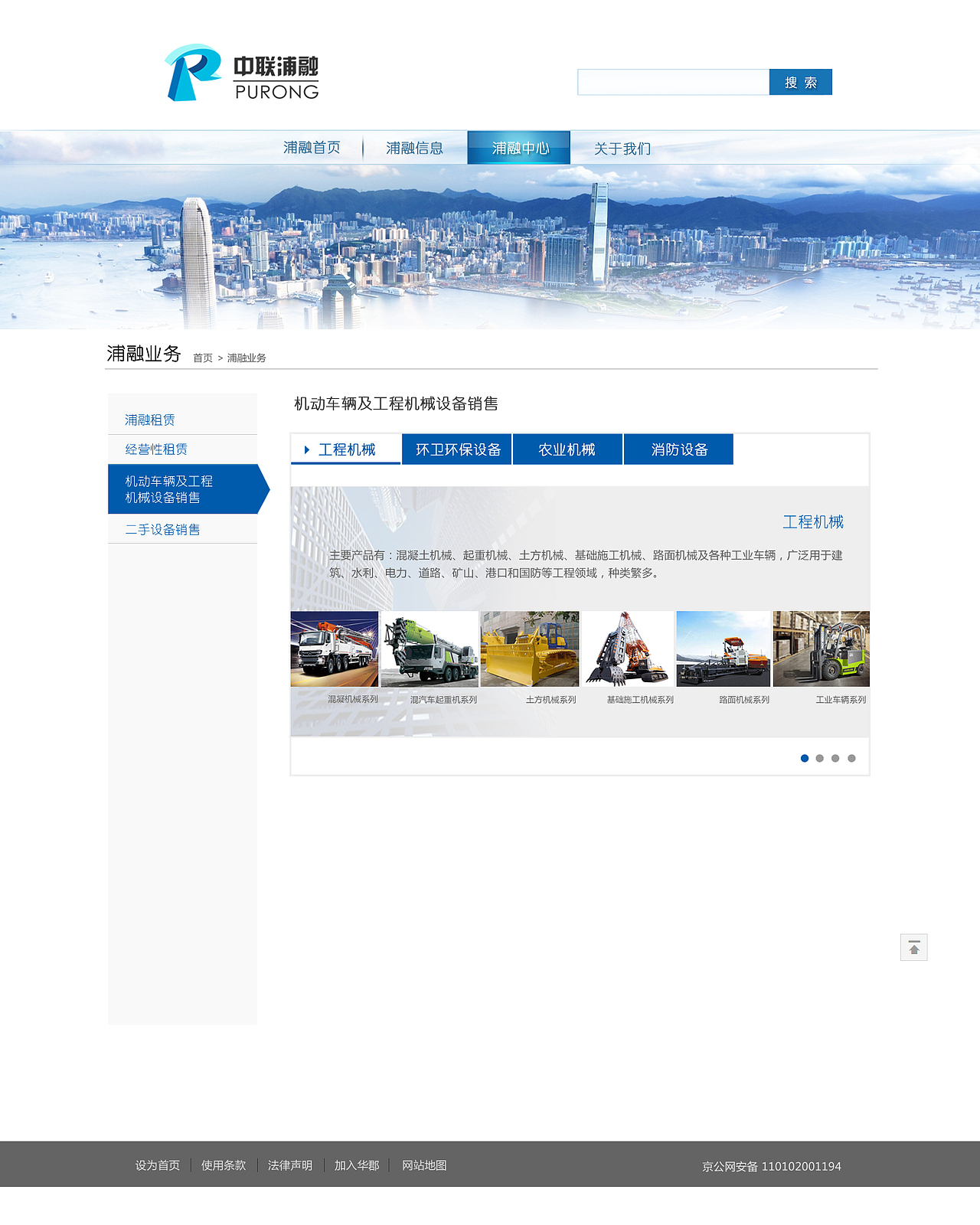980x1225 pixels.
Task: Select 经营性租赁 in the sidebar
Action: pyautogui.click(x=156, y=449)
